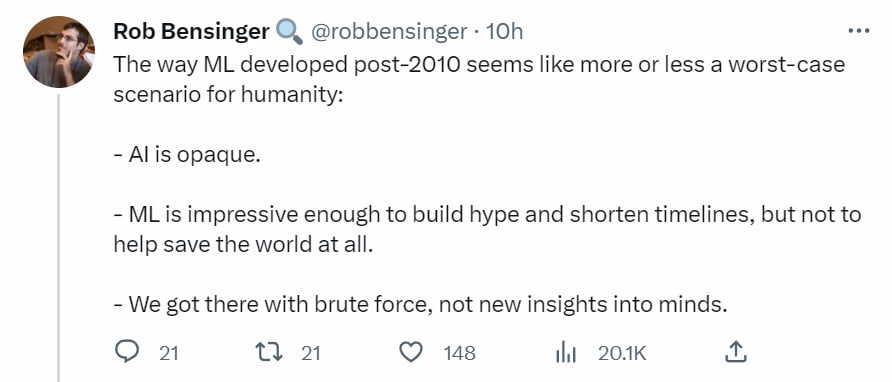Click the reply count of 21
This screenshot has width=892, height=382.
[168, 354]
